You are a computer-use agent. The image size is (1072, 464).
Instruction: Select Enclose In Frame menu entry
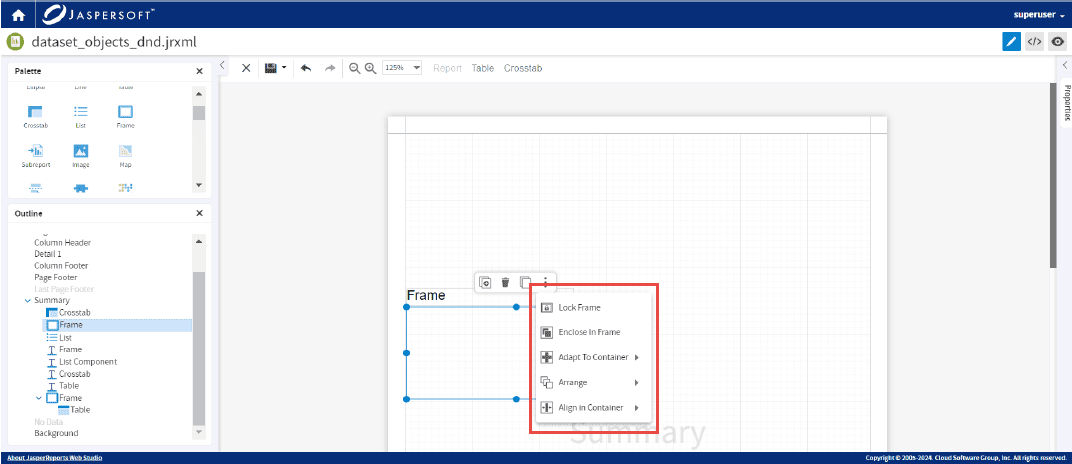click(589, 332)
